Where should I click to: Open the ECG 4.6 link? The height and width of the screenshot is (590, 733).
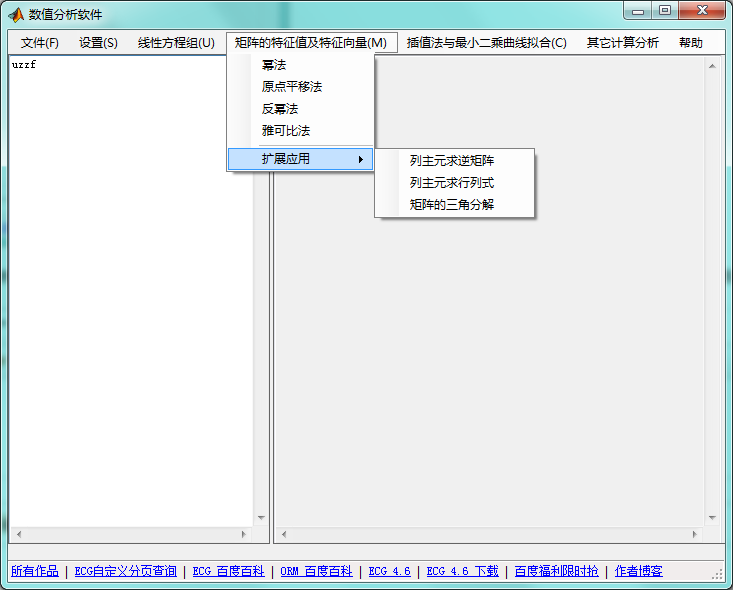(390, 571)
